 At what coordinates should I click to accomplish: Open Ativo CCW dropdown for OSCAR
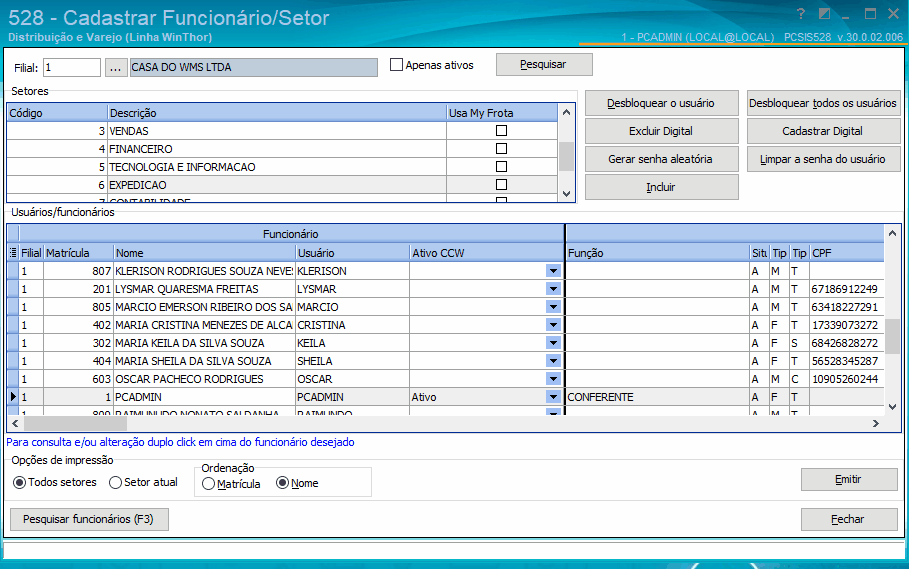553,378
